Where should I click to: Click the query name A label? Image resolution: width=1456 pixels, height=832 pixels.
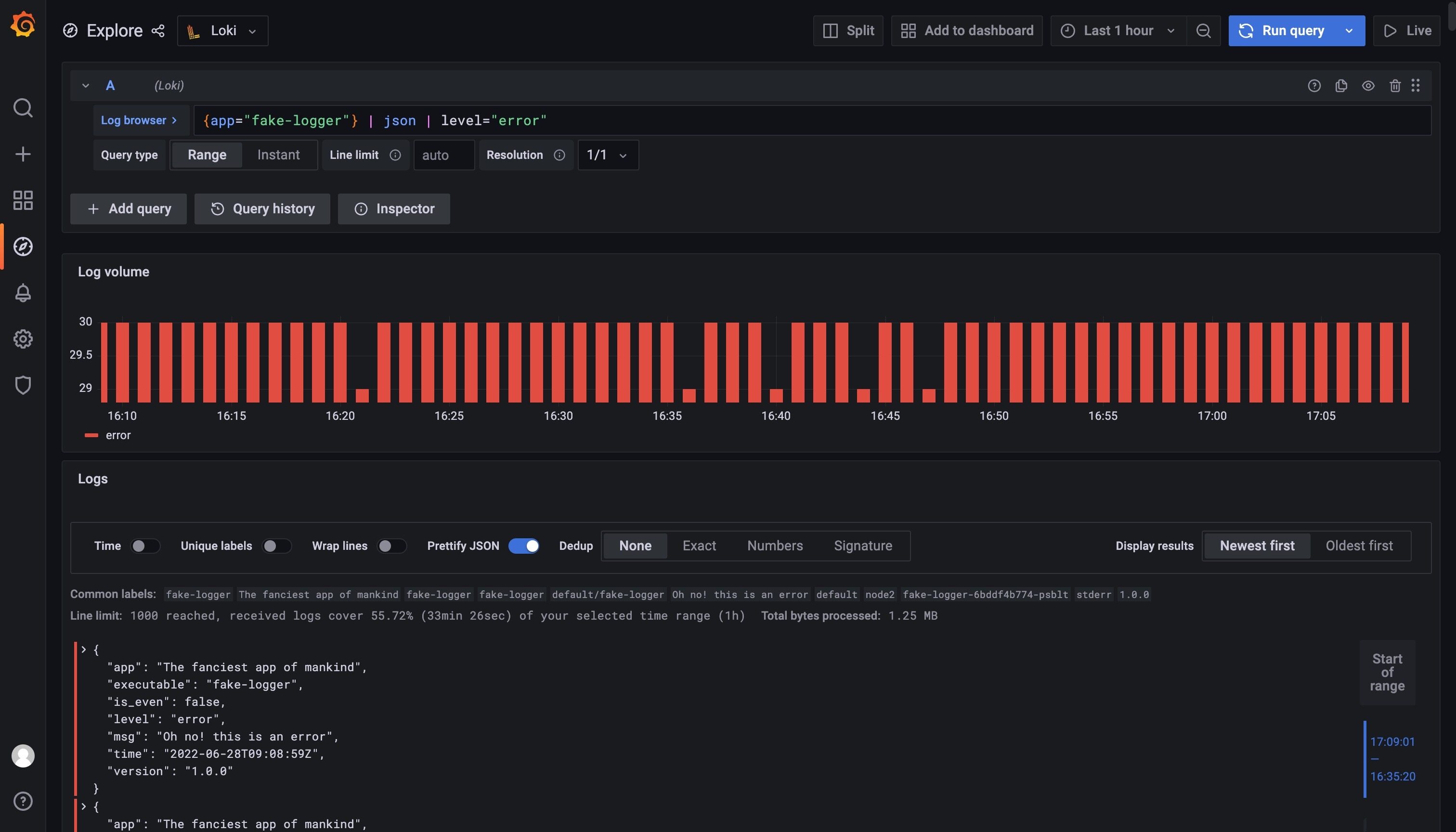tap(110, 86)
